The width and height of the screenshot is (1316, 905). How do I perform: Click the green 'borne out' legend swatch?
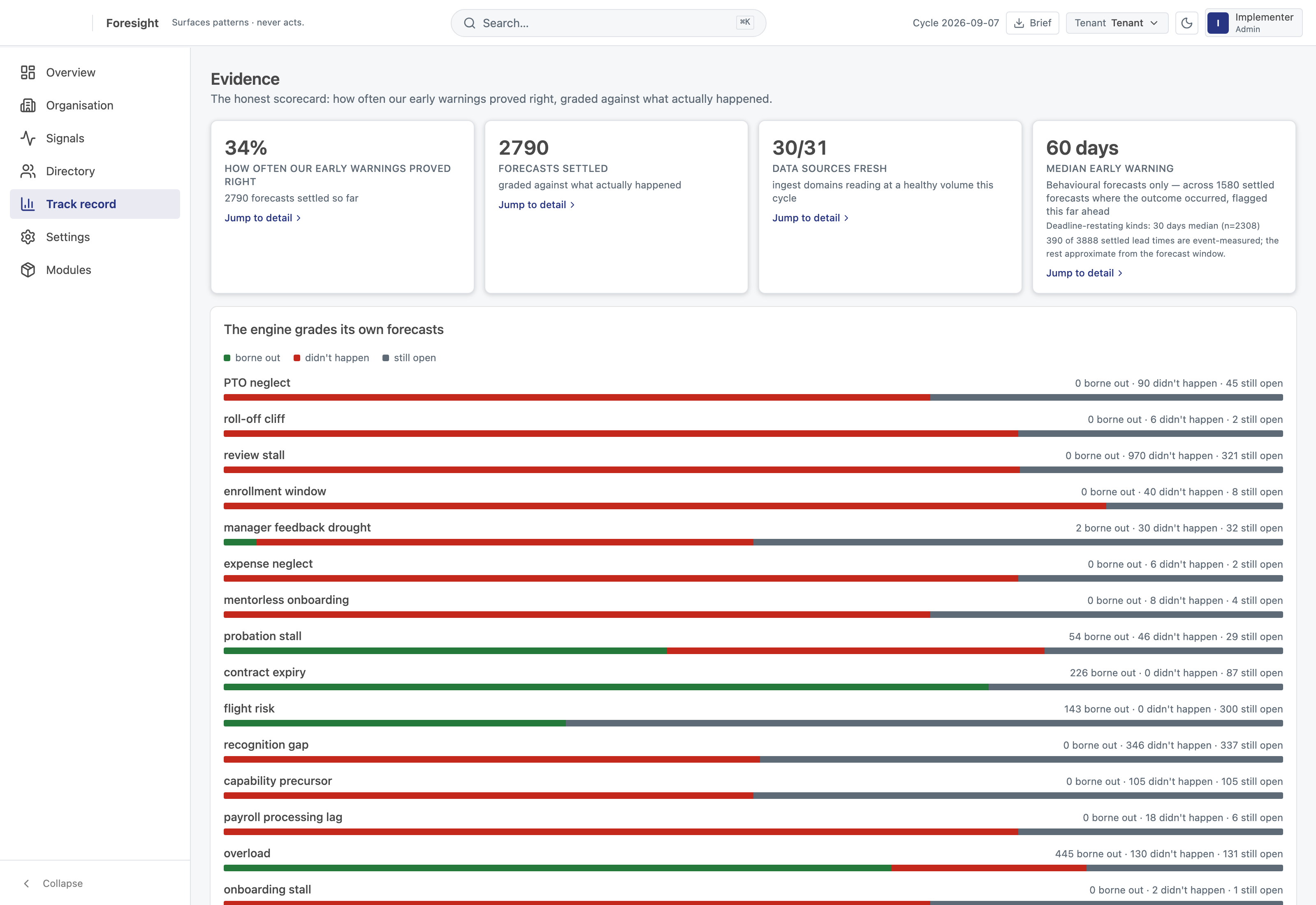(227, 358)
